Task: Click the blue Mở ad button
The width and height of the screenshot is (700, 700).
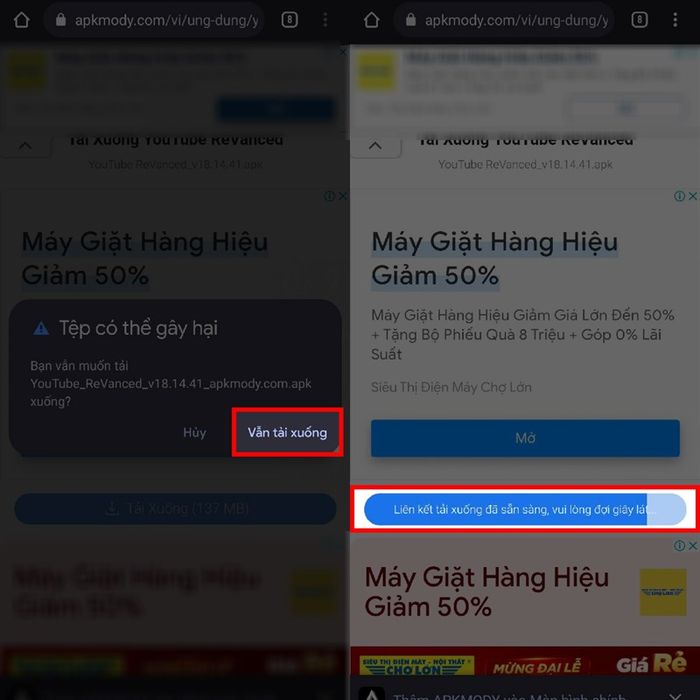Action: [x=525, y=438]
